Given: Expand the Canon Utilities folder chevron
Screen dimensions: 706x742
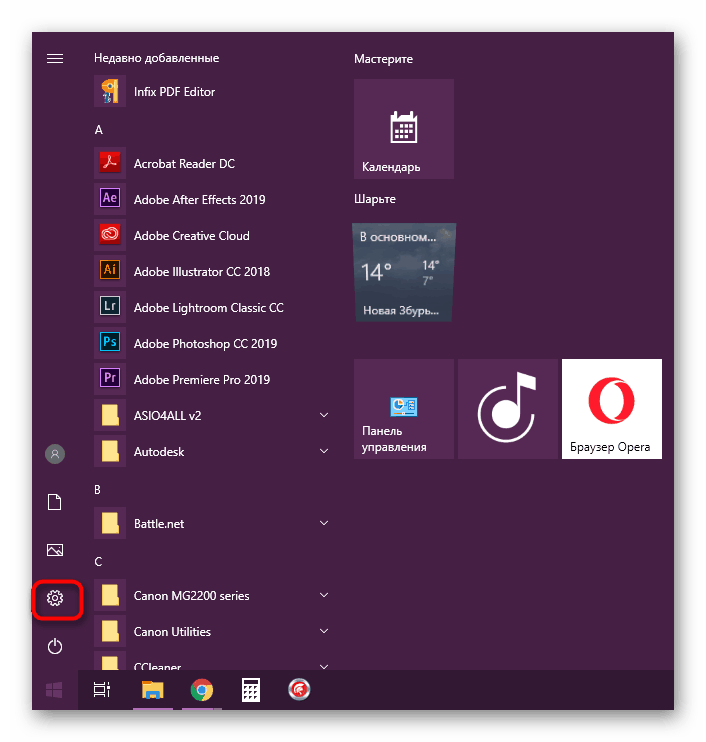Looking at the screenshot, I should pyautogui.click(x=324, y=631).
